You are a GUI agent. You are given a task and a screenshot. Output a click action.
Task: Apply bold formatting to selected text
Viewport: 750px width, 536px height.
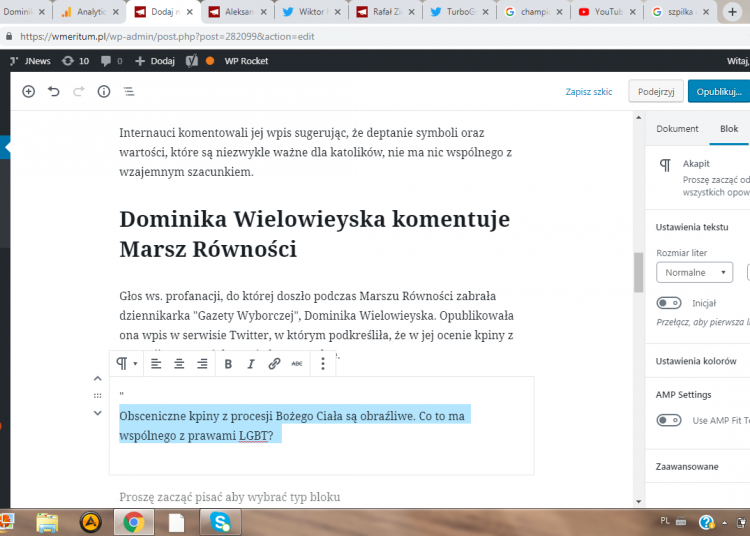pyautogui.click(x=228, y=364)
